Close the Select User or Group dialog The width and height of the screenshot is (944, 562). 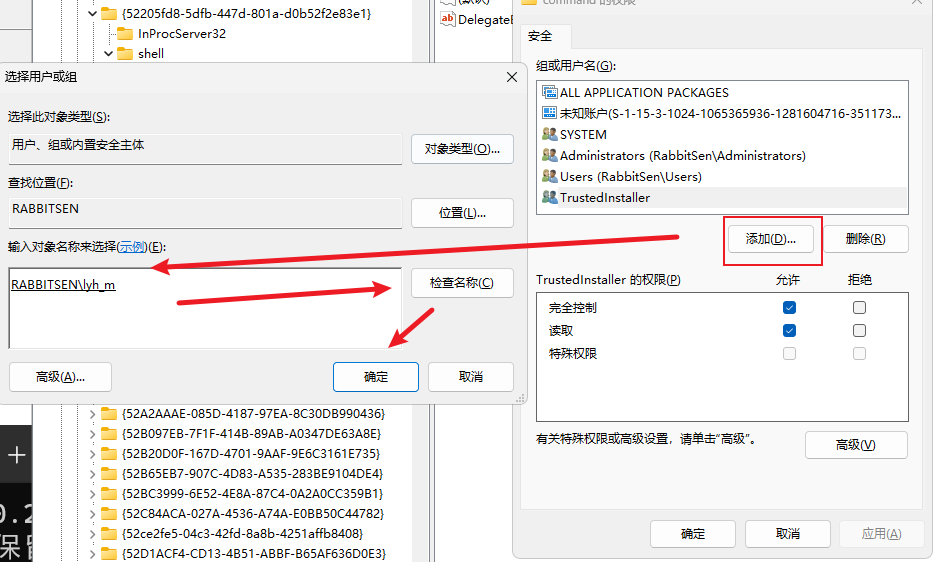pyautogui.click(x=512, y=77)
